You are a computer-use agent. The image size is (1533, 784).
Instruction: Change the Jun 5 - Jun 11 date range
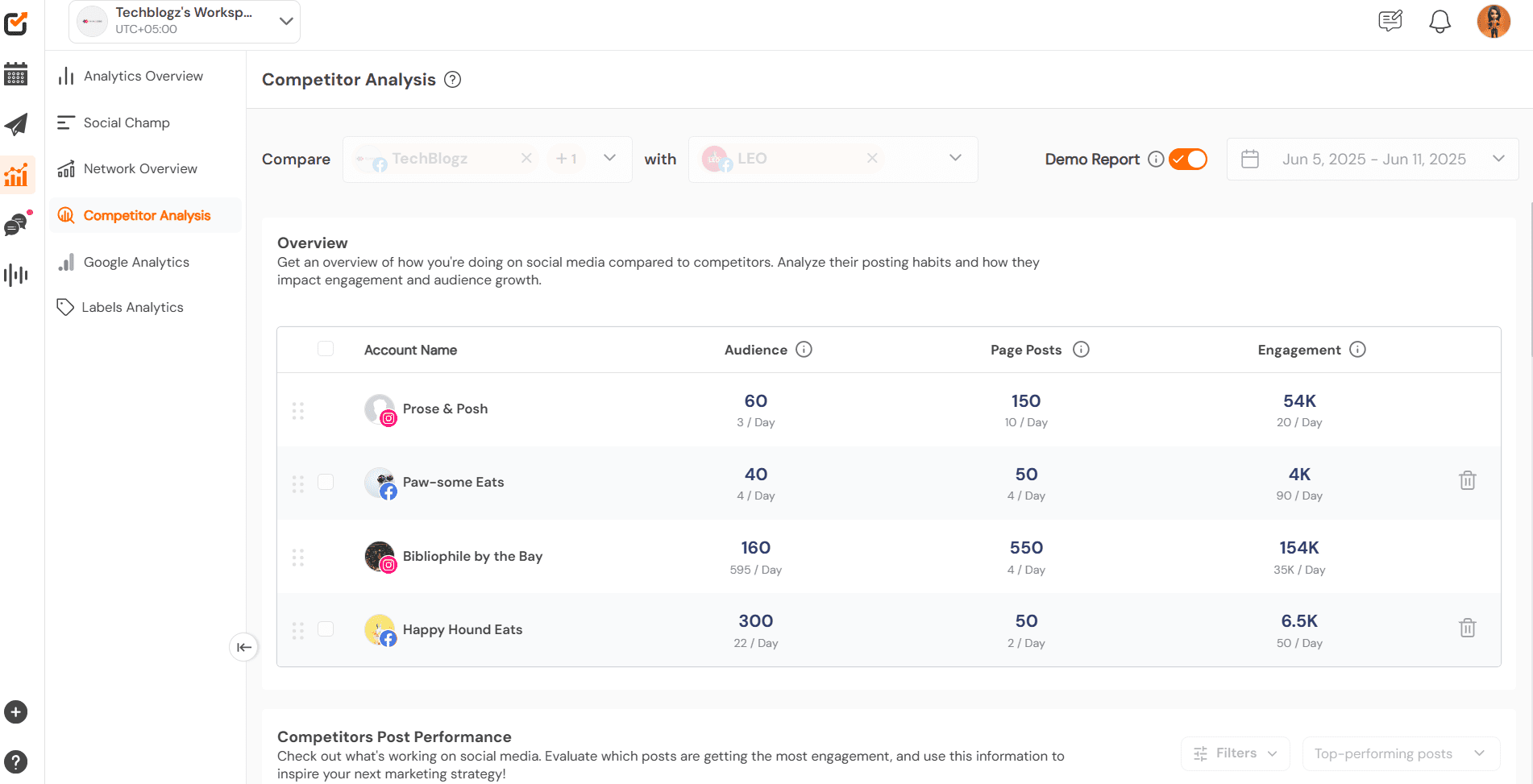point(1373,159)
